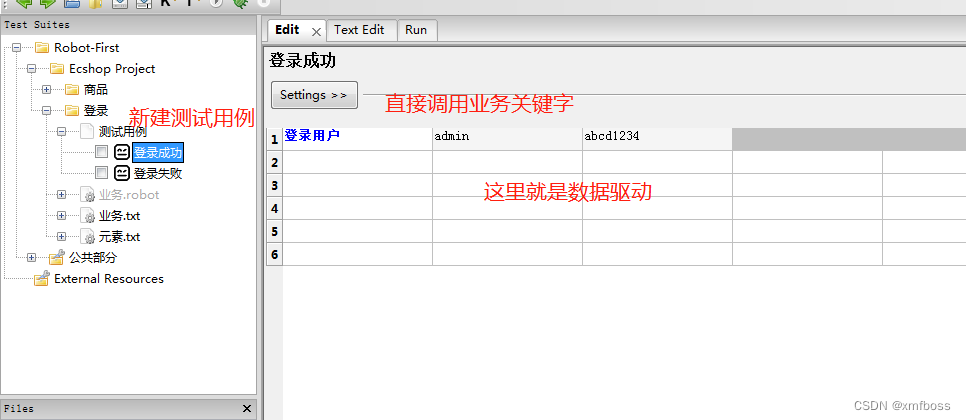The width and height of the screenshot is (966, 420).
Task: Click the 元素.txt resource file icon
Action: tap(87, 236)
